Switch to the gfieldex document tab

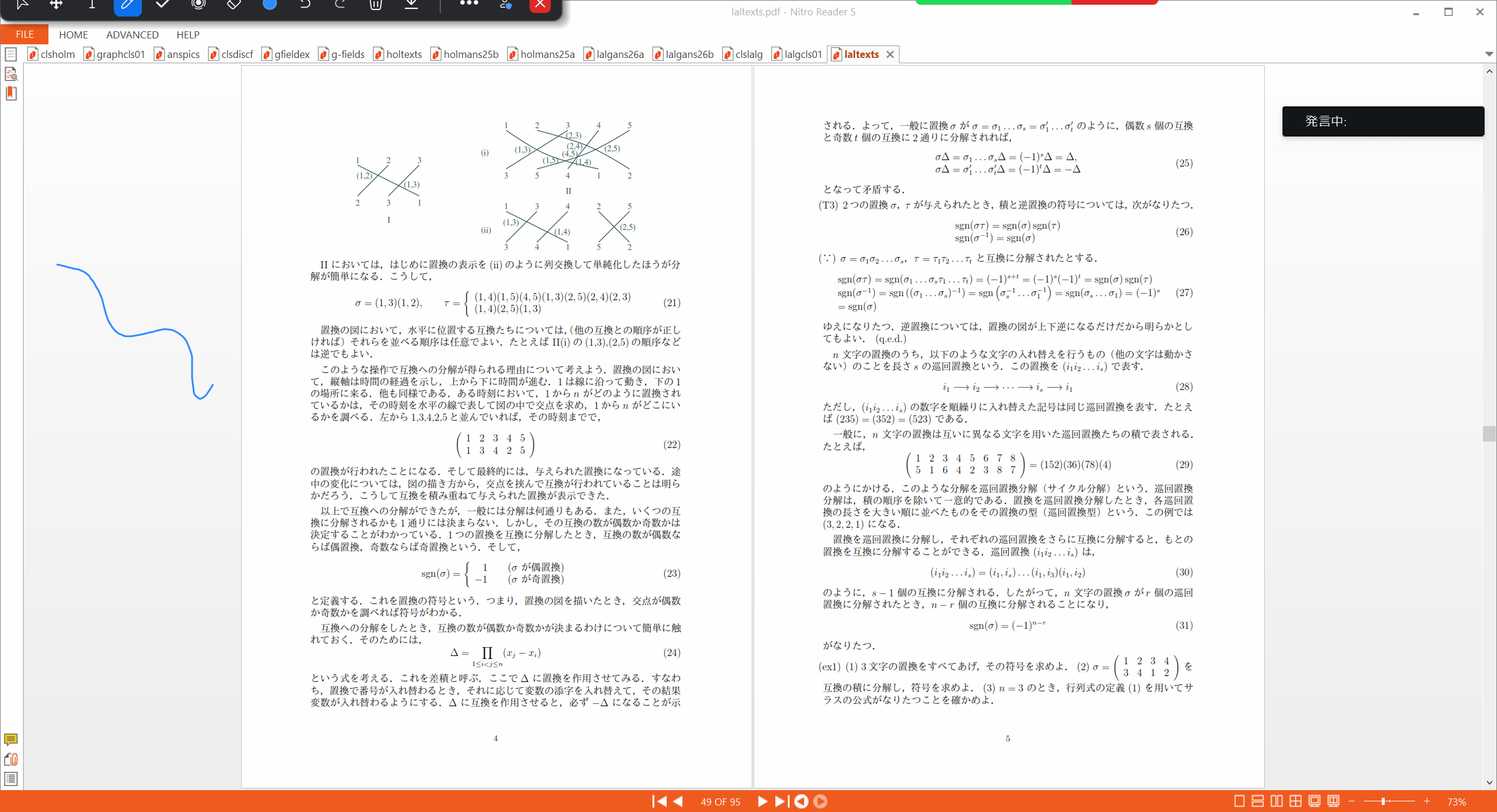tap(285, 54)
